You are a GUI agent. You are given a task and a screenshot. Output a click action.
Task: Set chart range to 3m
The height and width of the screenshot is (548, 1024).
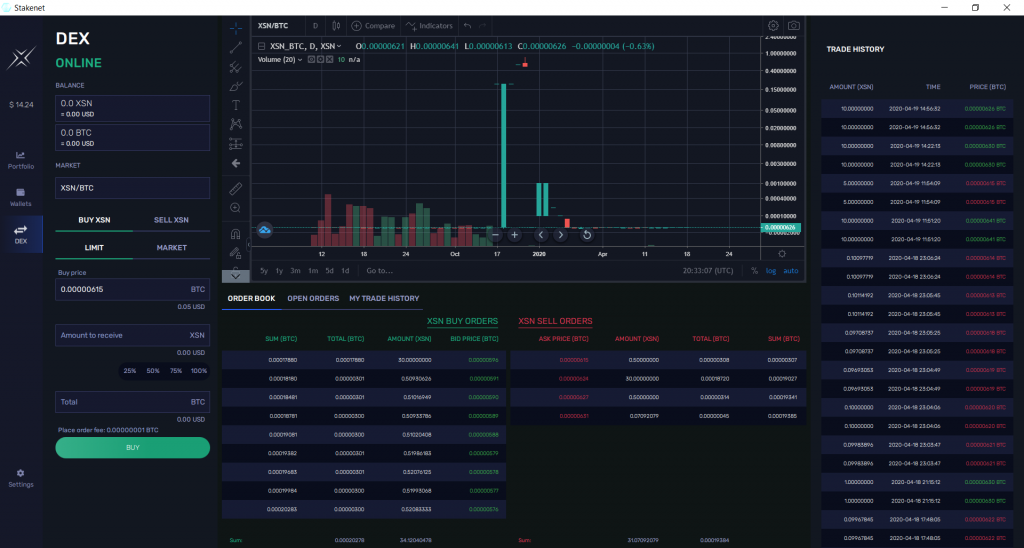coord(295,271)
